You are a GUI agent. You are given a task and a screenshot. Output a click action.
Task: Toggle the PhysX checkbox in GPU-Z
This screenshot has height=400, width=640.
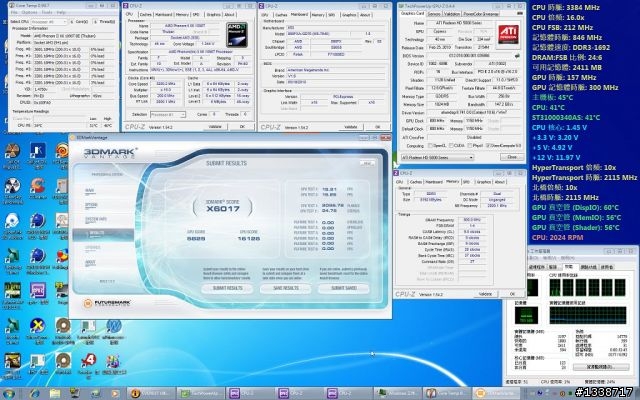point(469,146)
